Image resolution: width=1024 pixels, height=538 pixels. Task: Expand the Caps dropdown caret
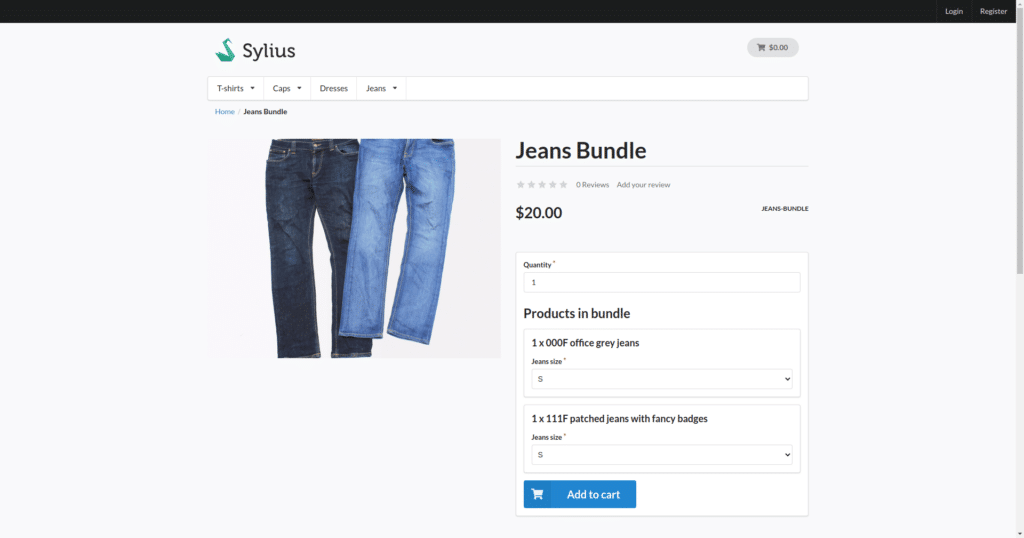299,88
